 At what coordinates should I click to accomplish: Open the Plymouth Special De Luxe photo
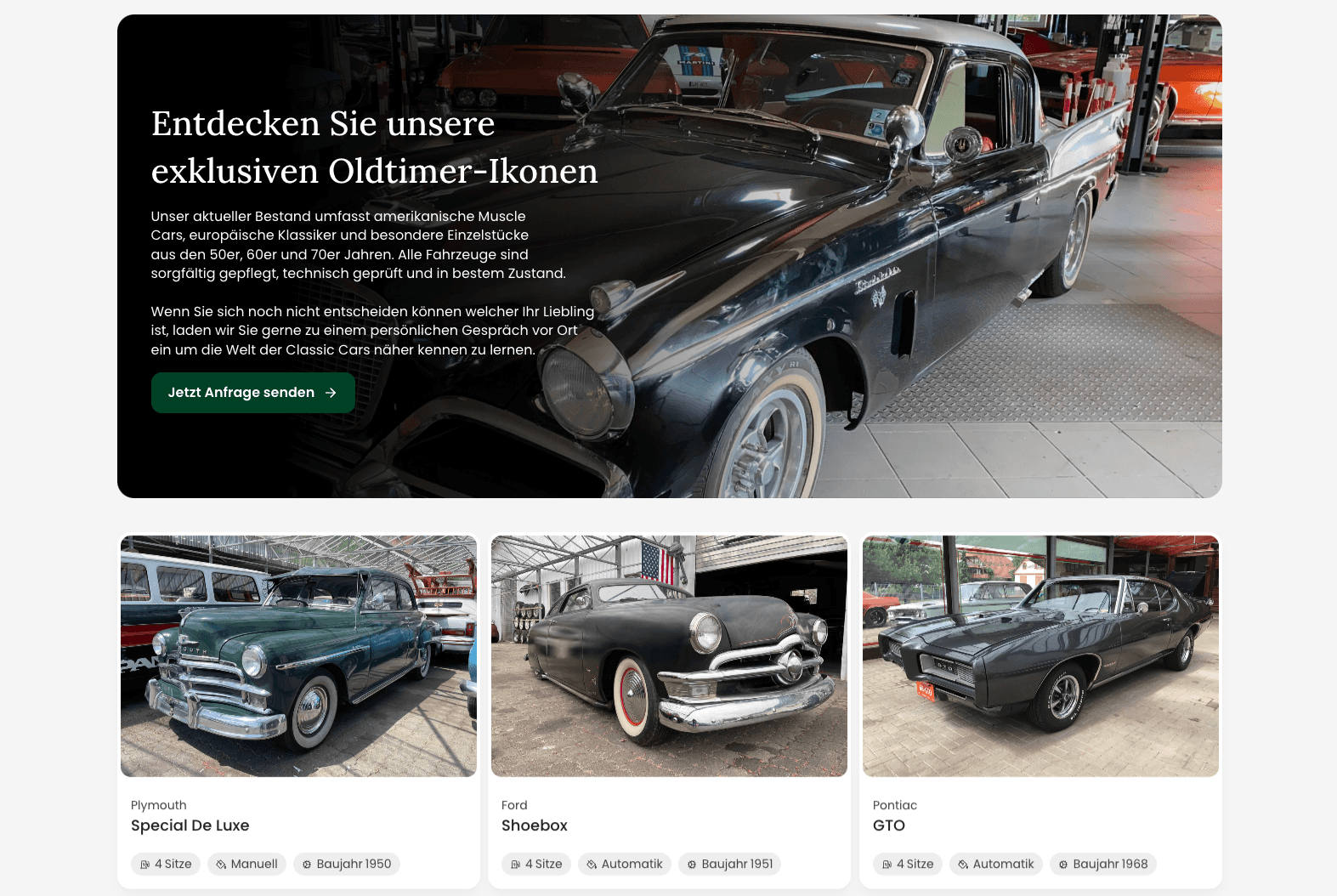[298, 655]
